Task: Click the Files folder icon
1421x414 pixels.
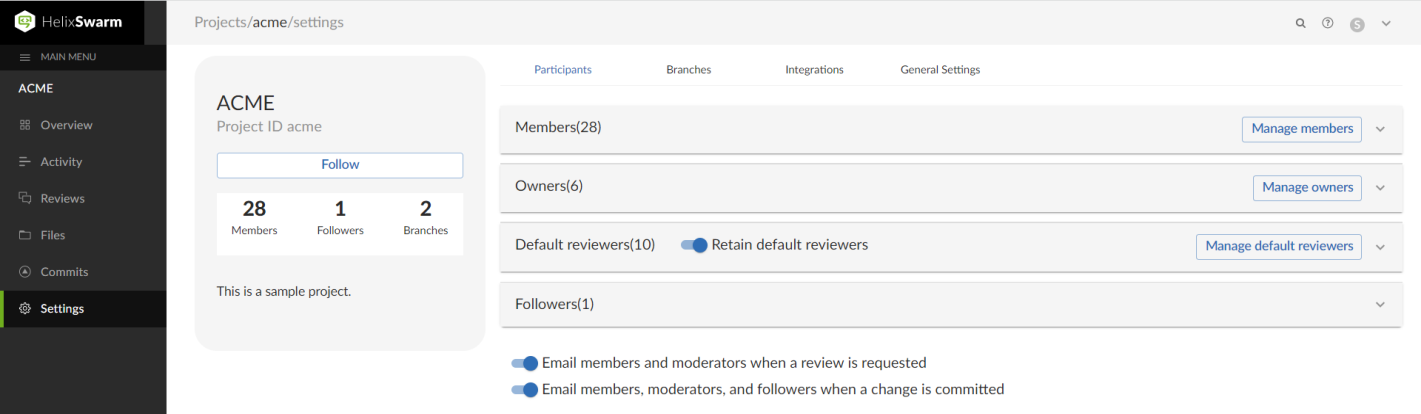Action: point(25,235)
